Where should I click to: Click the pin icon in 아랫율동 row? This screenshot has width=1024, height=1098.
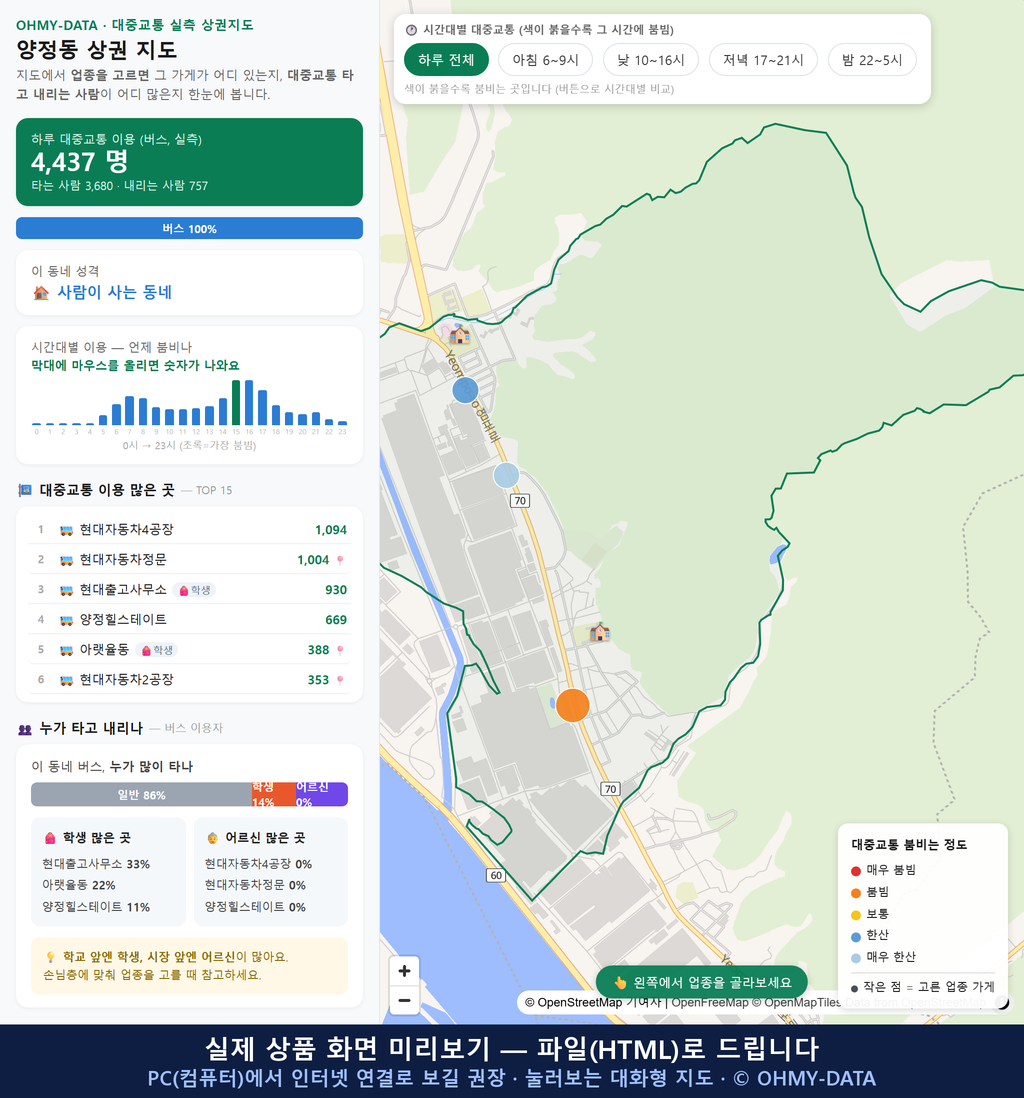pos(340,651)
